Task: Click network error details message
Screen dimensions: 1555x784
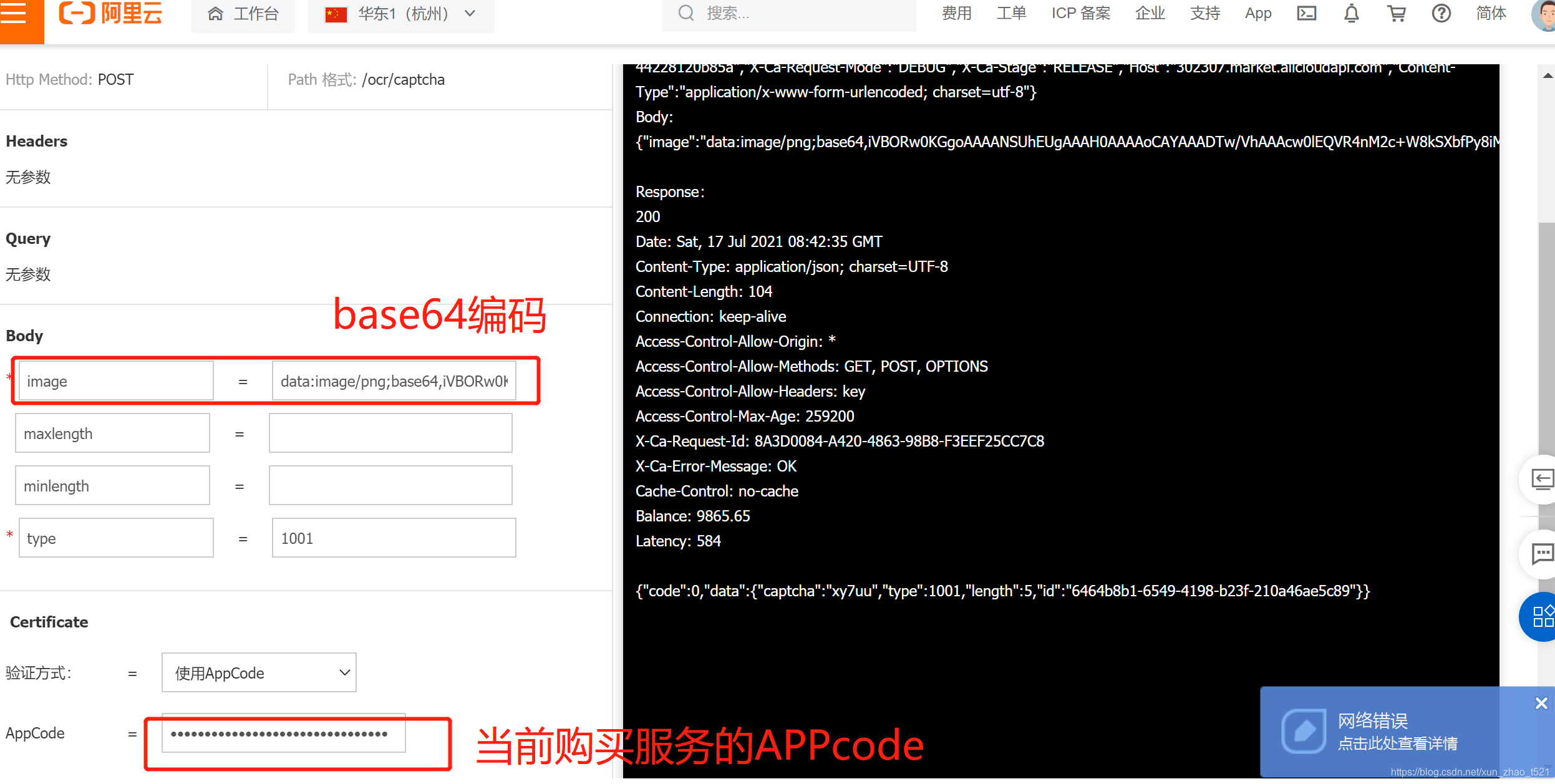Action: (1397, 743)
